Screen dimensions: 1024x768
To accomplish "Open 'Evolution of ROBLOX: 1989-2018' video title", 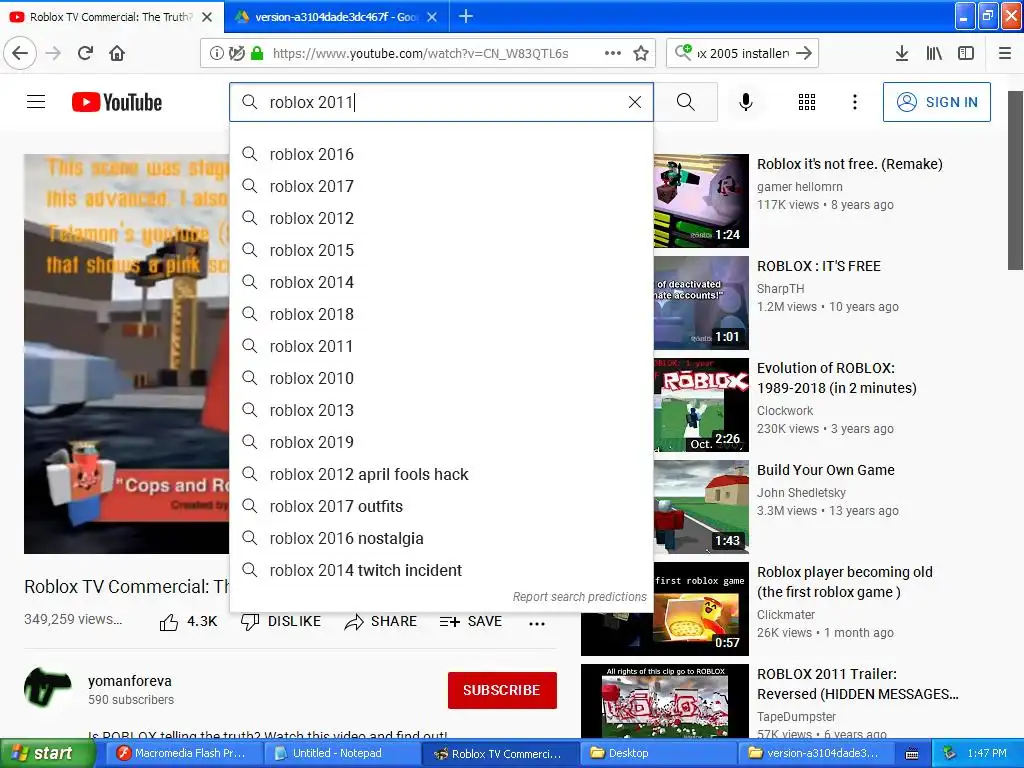I will click(837, 378).
